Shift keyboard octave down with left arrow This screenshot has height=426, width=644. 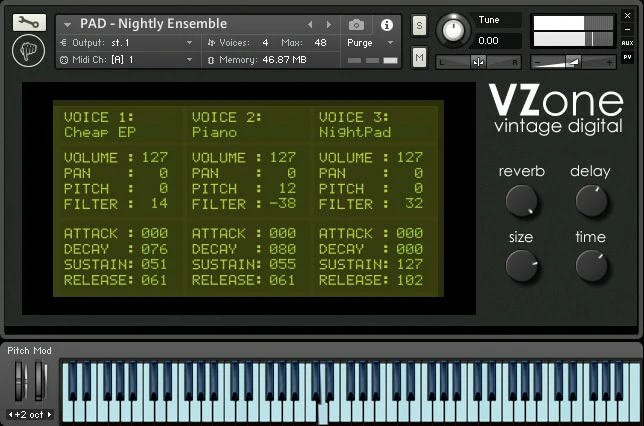[x=10, y=414]
